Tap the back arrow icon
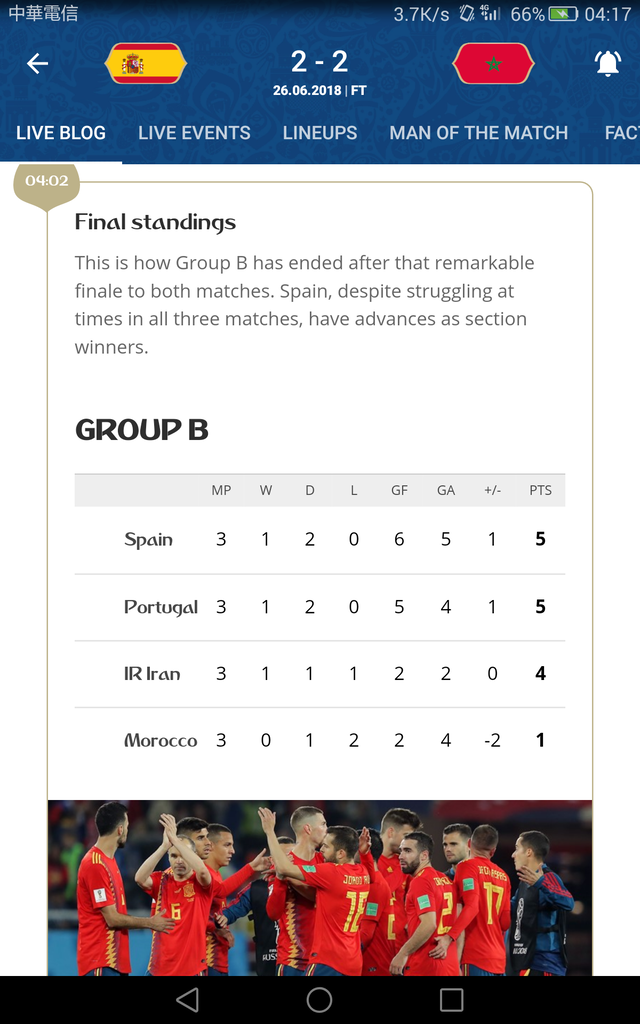The height and width of the screenshot is (1024, 640). coord(37,63)
